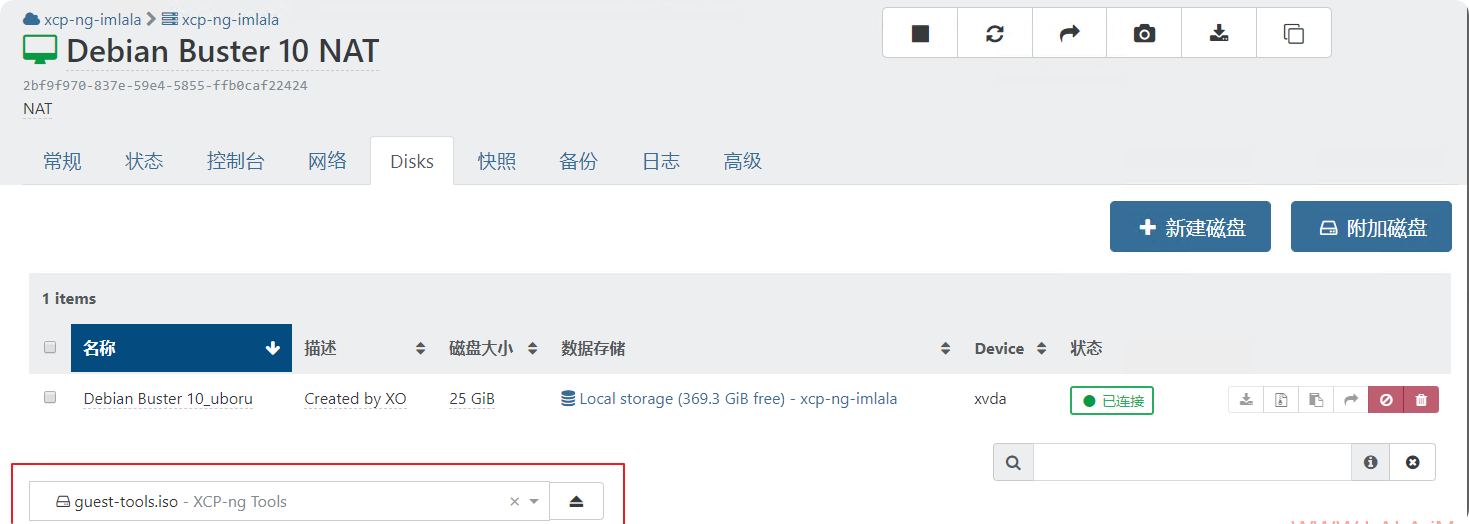
Task: Edit the Created by XO description
Action: [355, 399]
